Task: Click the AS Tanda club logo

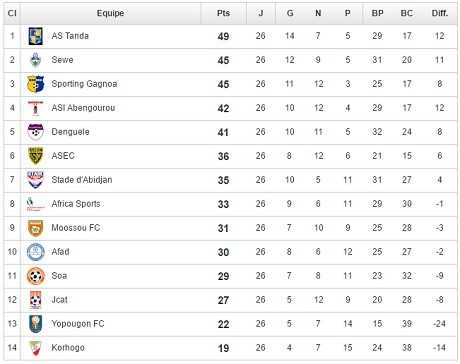Action: pyautogui.click(x=36, y=36)
